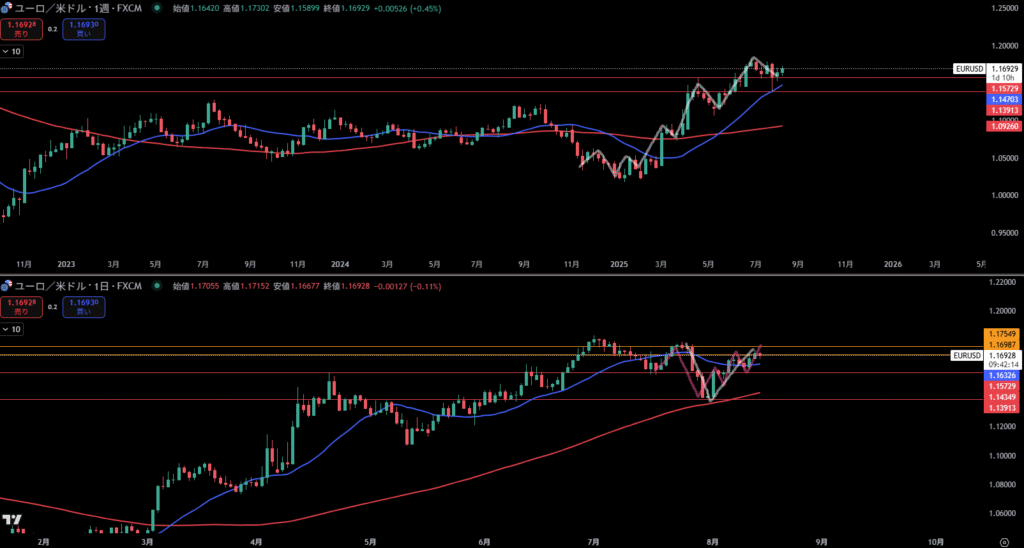
Task: Click the daily chart's low value 1.16677
Action: [x=306, y=286]
